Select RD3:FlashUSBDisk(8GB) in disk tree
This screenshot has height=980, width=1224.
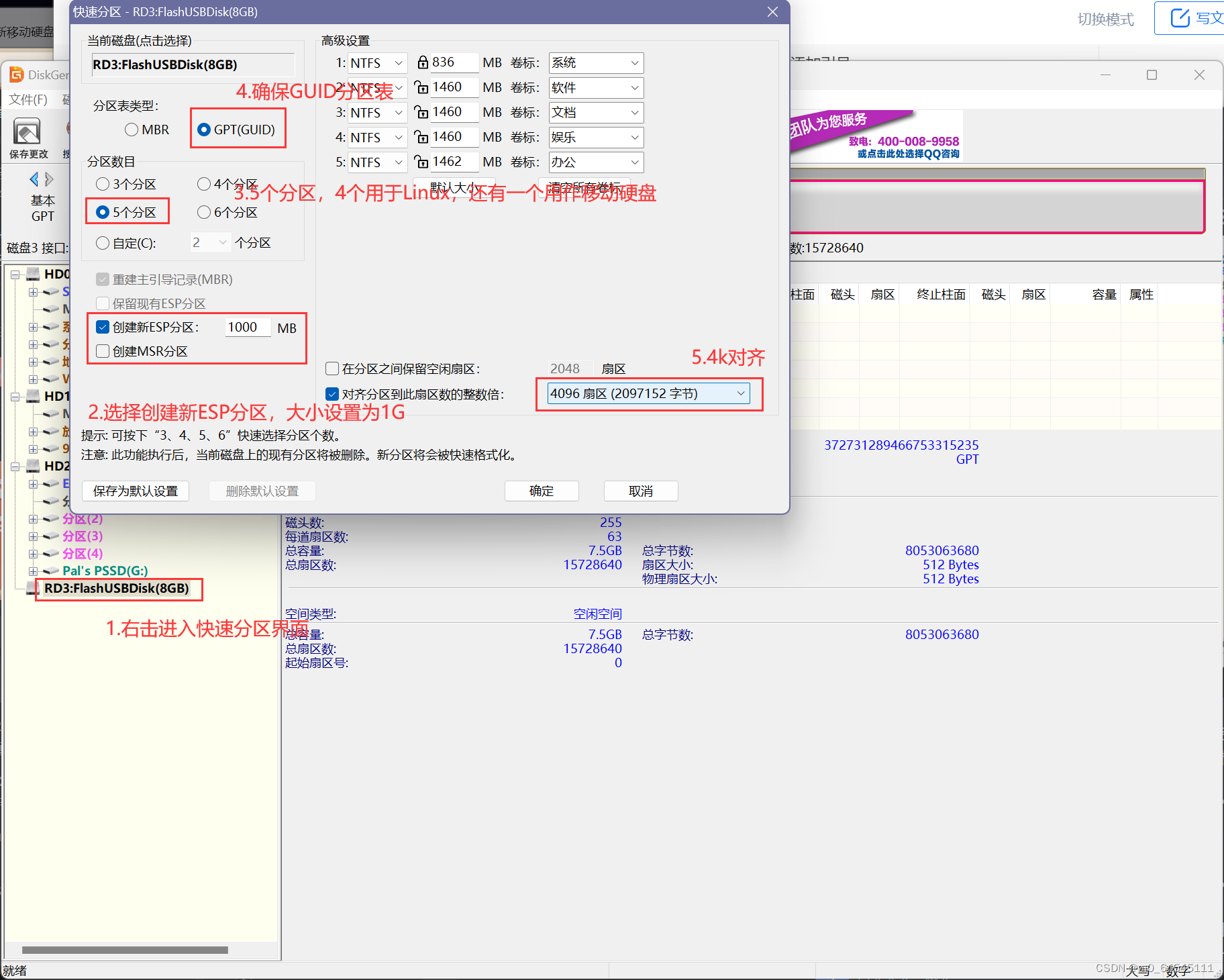click(x=117, y=589)
